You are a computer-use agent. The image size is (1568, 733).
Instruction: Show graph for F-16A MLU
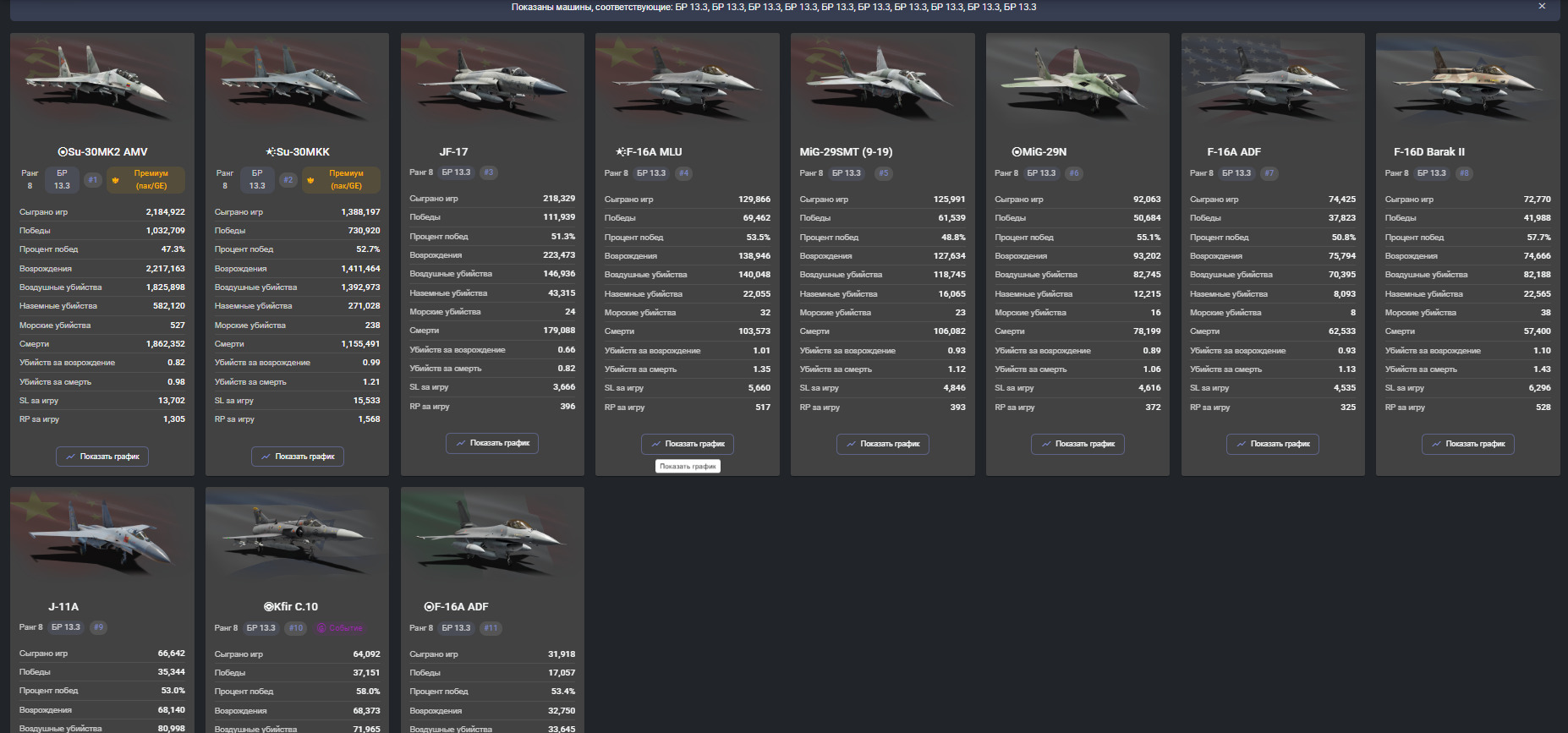click(688, 444)
